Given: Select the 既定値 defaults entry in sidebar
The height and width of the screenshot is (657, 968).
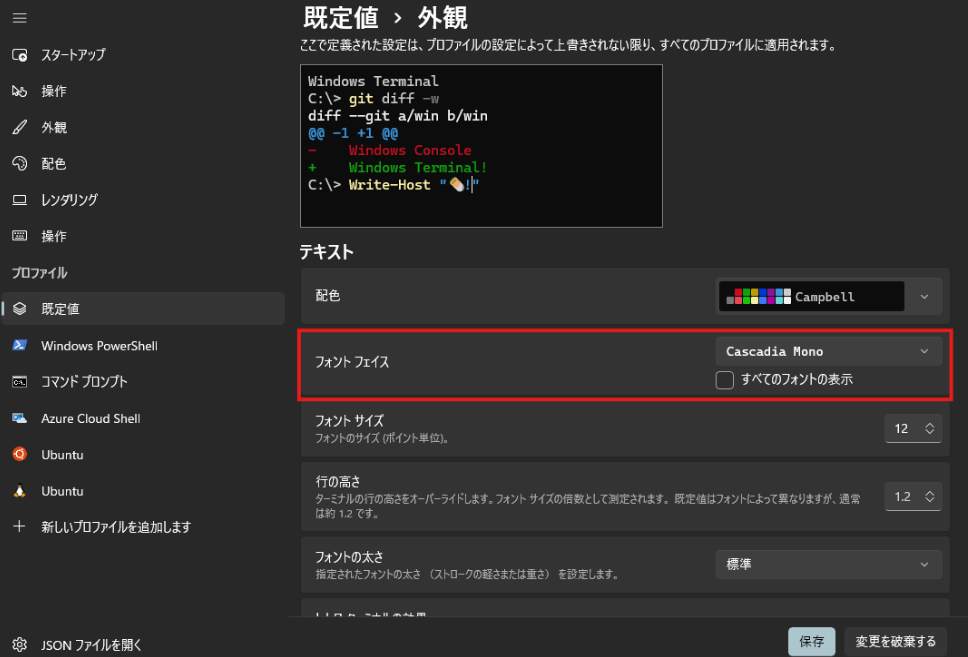Looking at the screenshot, I should [143, 309].
